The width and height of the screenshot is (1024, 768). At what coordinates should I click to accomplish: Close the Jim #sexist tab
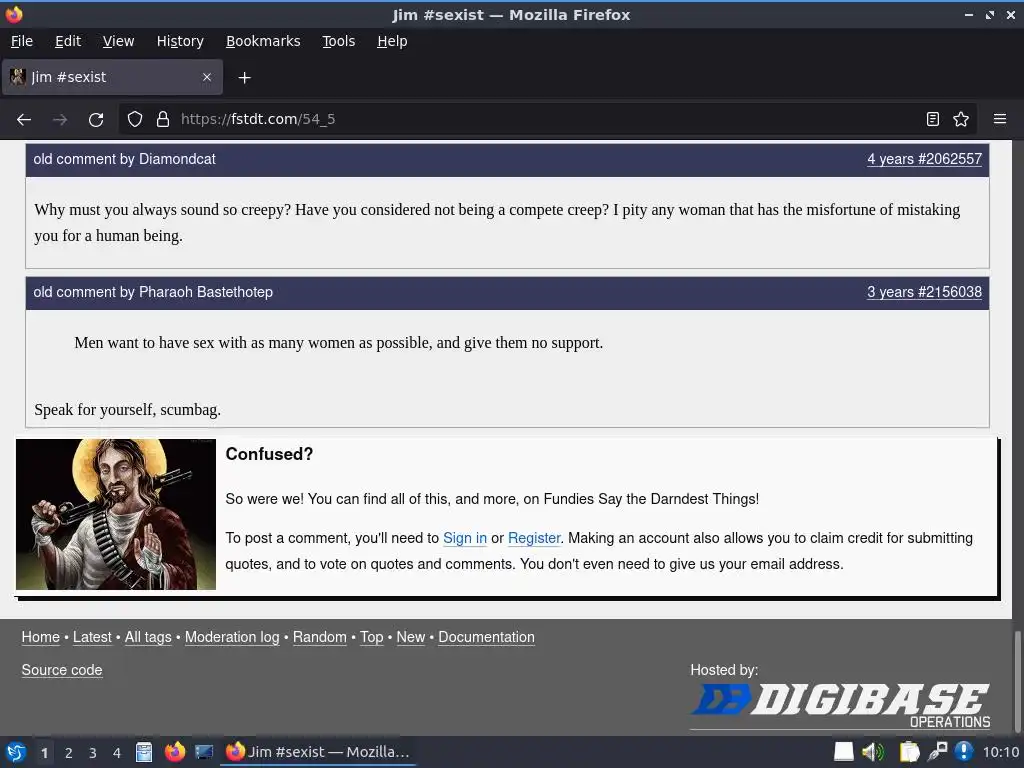(x=207, y=77)
